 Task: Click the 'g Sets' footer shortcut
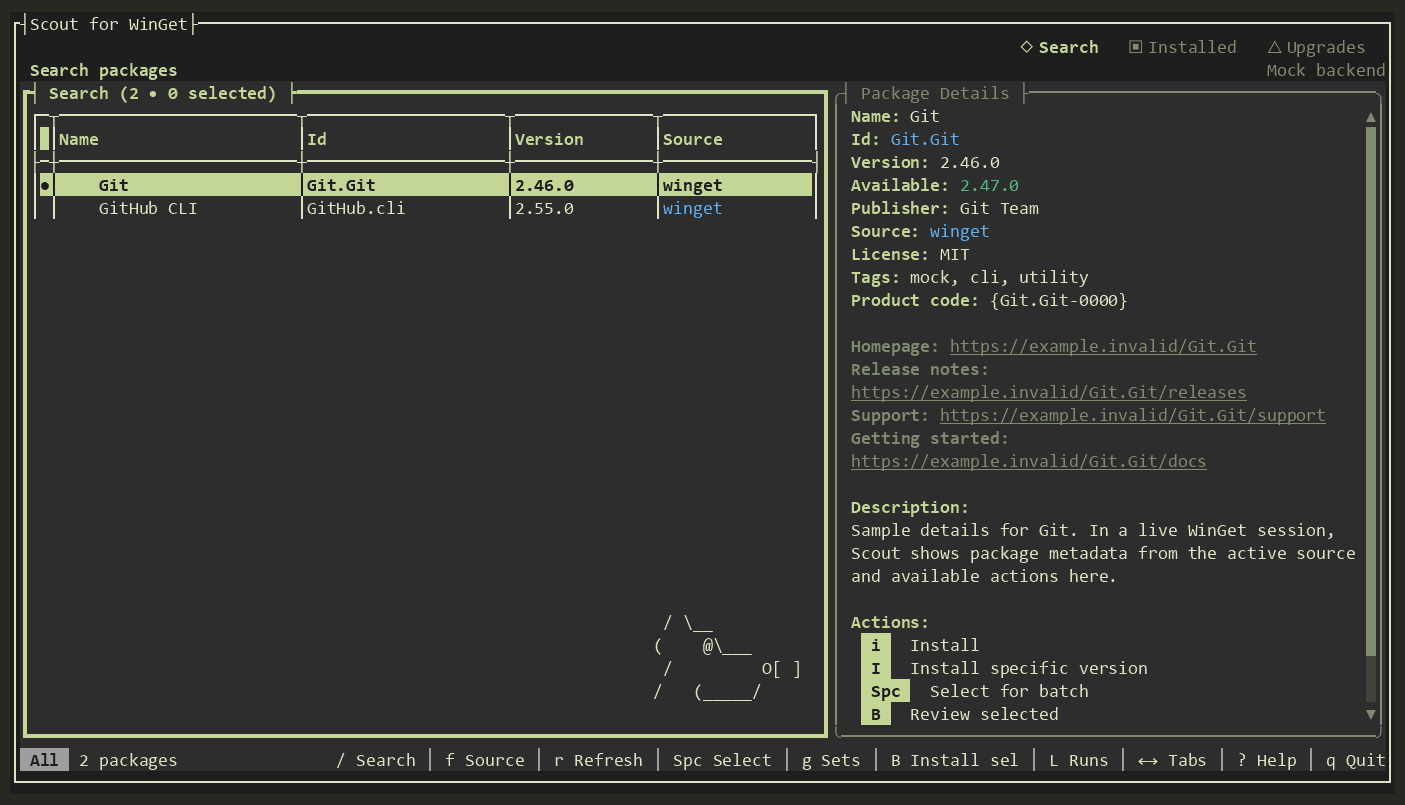(x=831, y=760)
